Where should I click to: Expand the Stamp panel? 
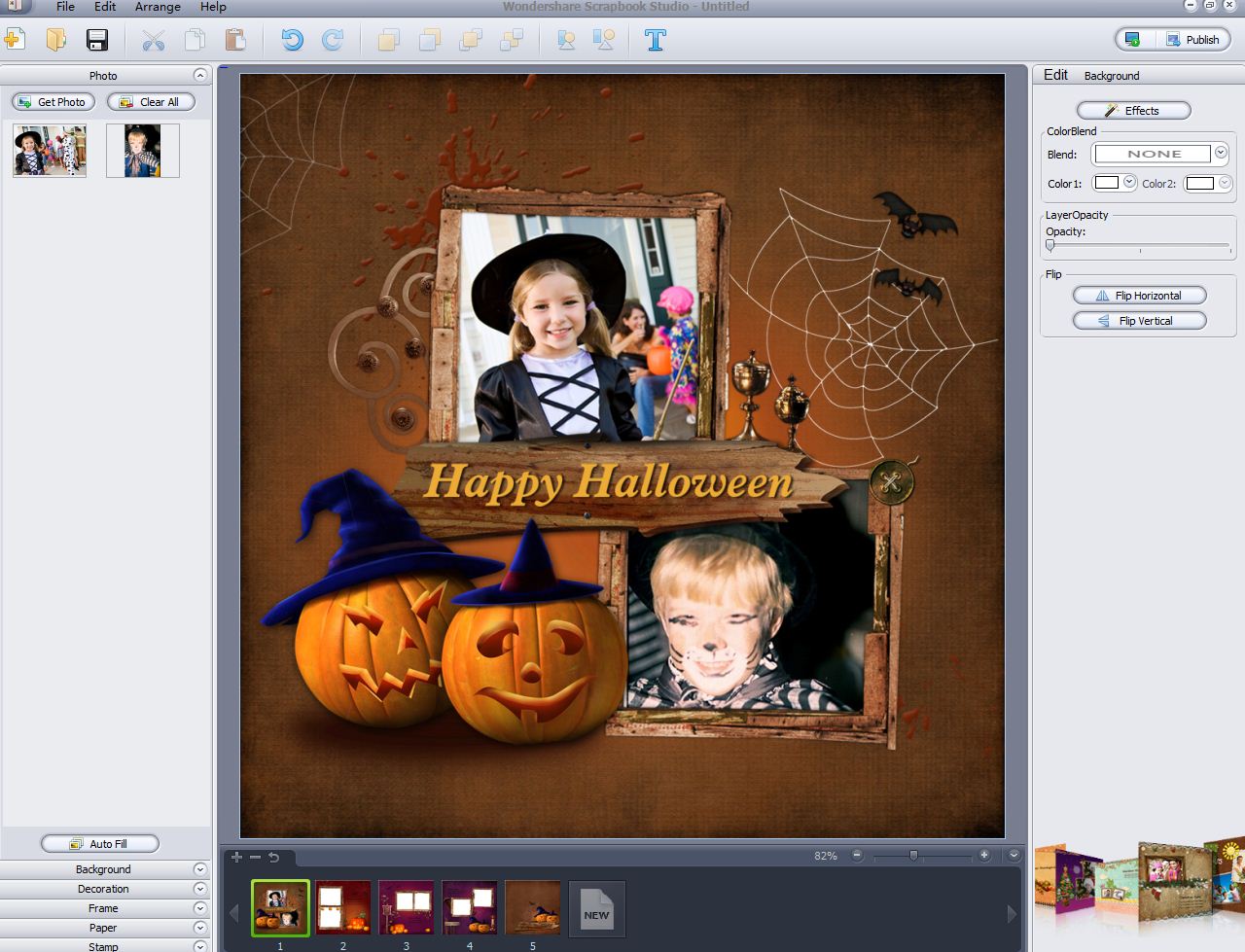pyautogui.click(x=199, y=945)
